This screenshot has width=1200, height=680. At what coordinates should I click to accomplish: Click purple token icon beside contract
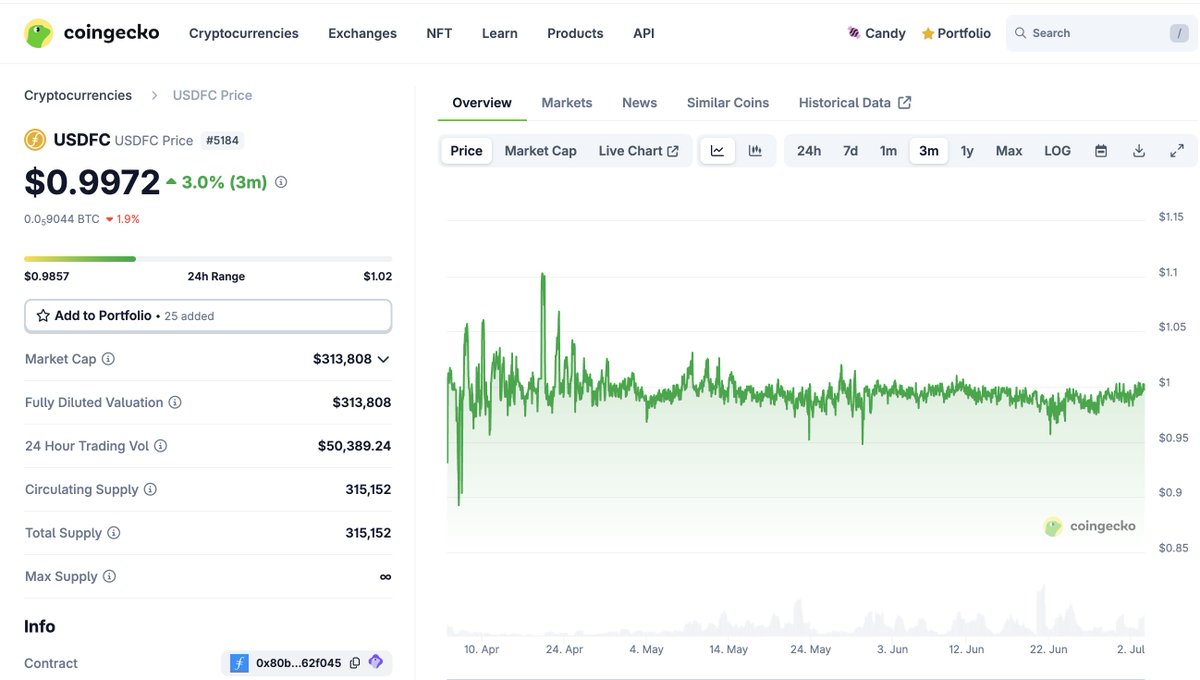coord(376,662)
